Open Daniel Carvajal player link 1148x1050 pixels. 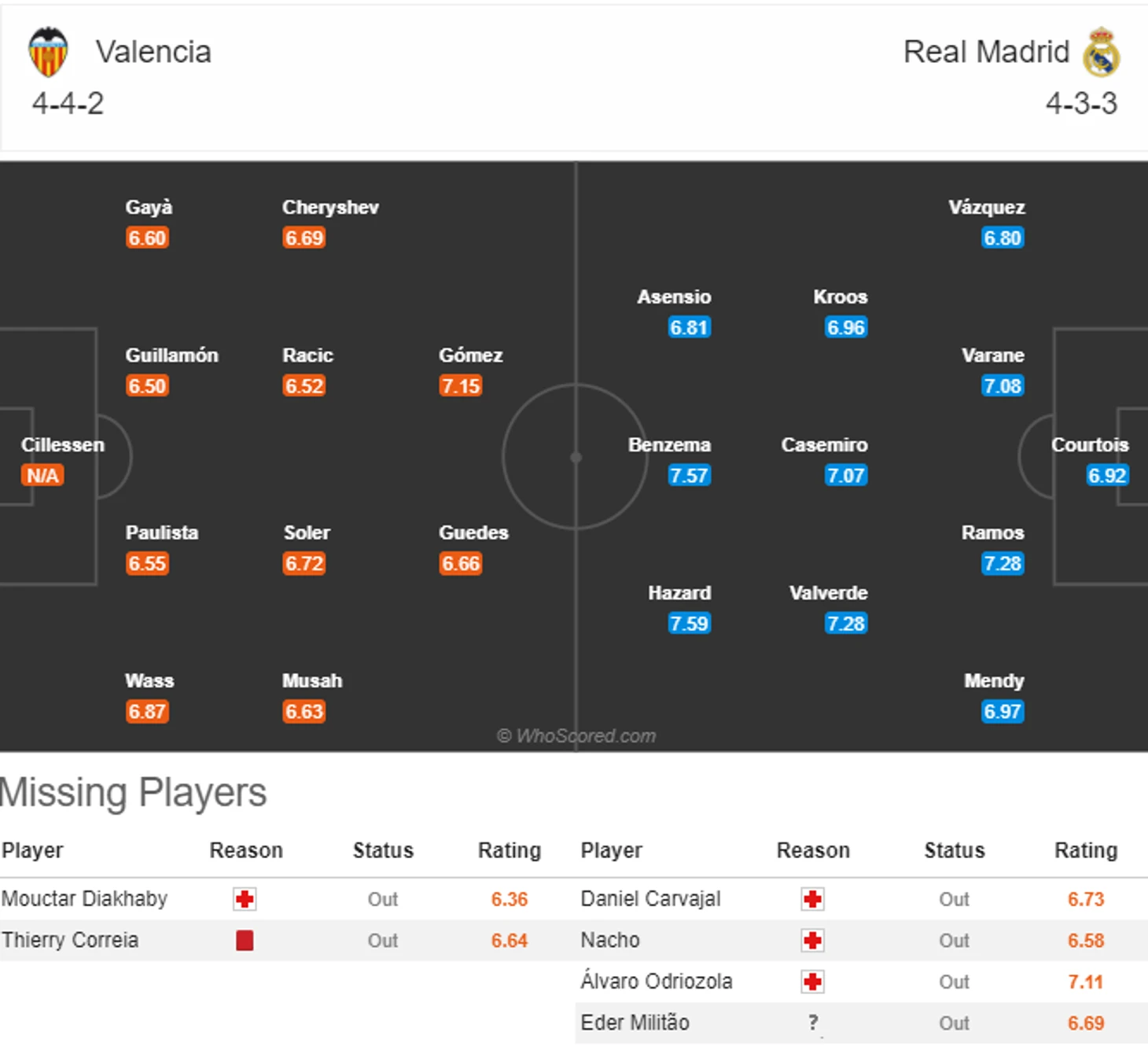[650, 899]
